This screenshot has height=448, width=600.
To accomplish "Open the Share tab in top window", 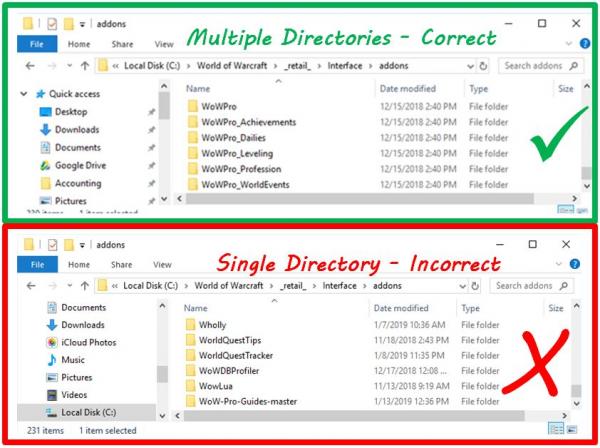I will pos(122,44).
